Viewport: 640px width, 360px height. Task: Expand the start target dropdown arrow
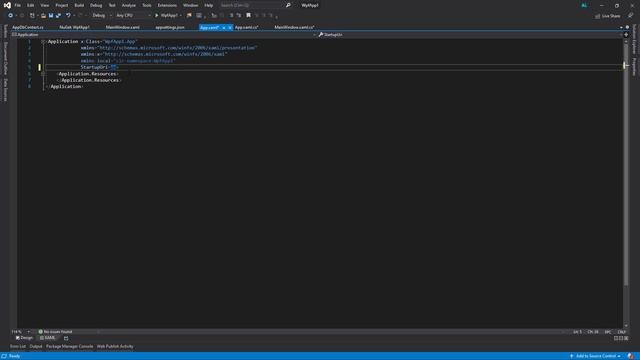click(181, 16)
